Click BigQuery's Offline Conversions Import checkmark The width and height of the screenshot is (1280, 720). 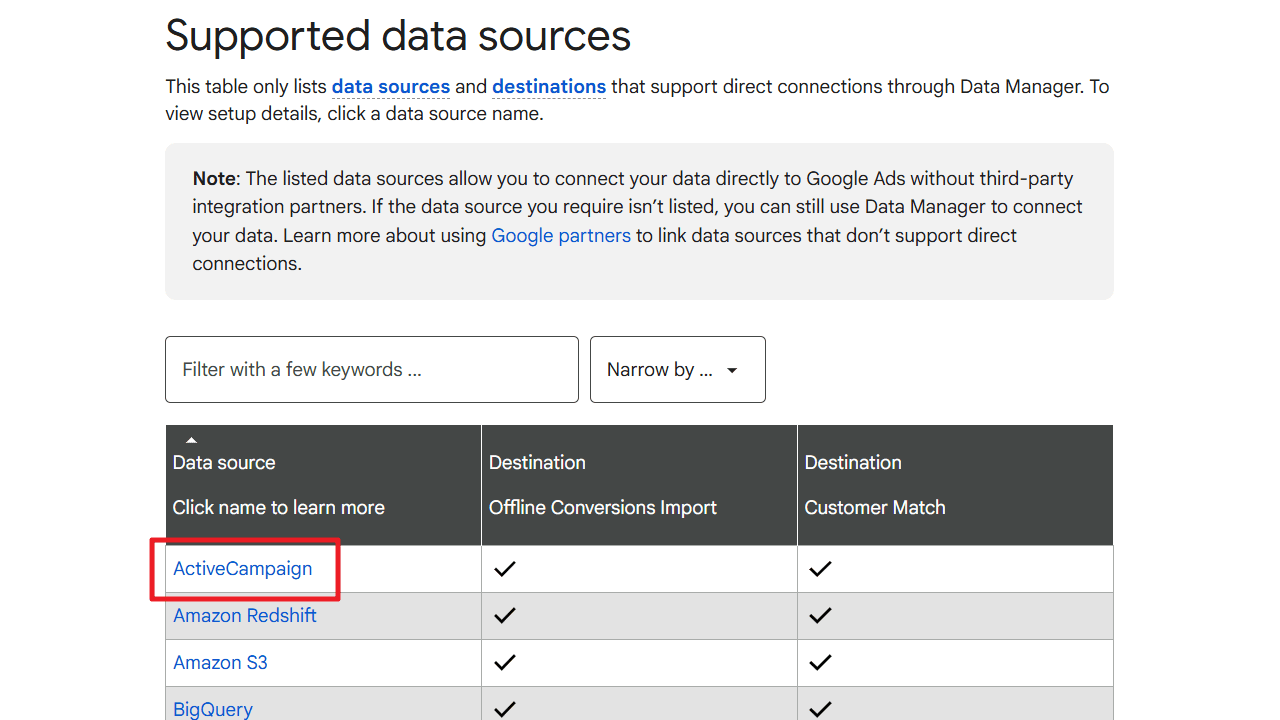click(x=505, y=708)
